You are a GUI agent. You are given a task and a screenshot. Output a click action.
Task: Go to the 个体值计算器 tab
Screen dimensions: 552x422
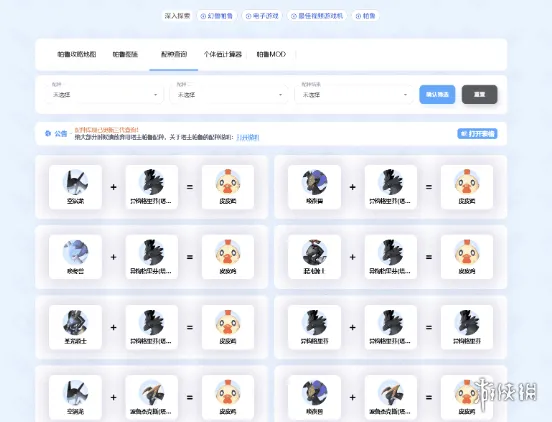click(x=222, y=54)
